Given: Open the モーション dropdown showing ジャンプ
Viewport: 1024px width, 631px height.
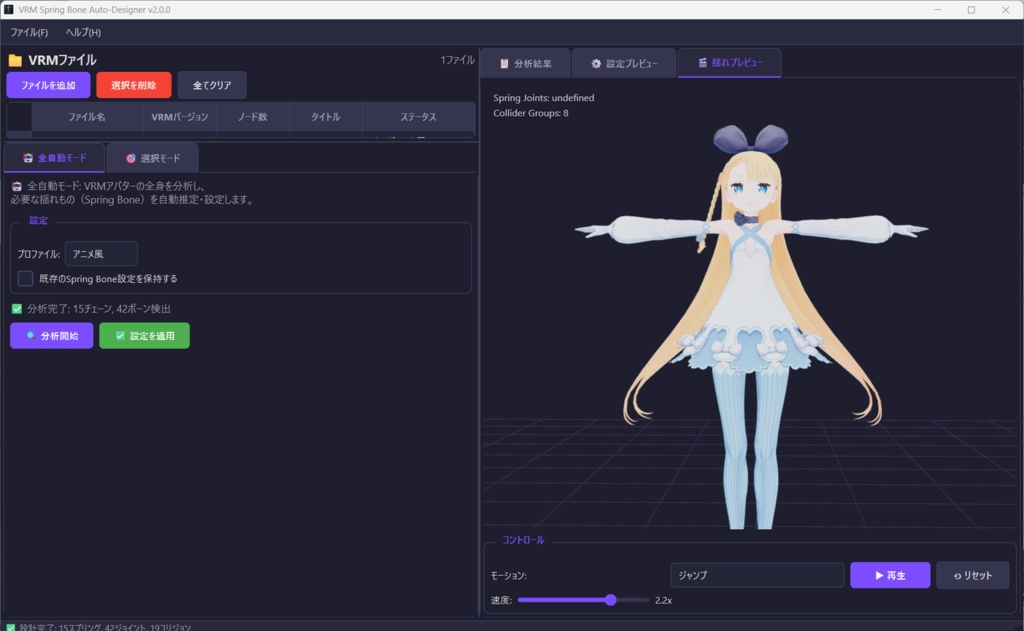Looking at the screenshot, I should coord(755,575).
